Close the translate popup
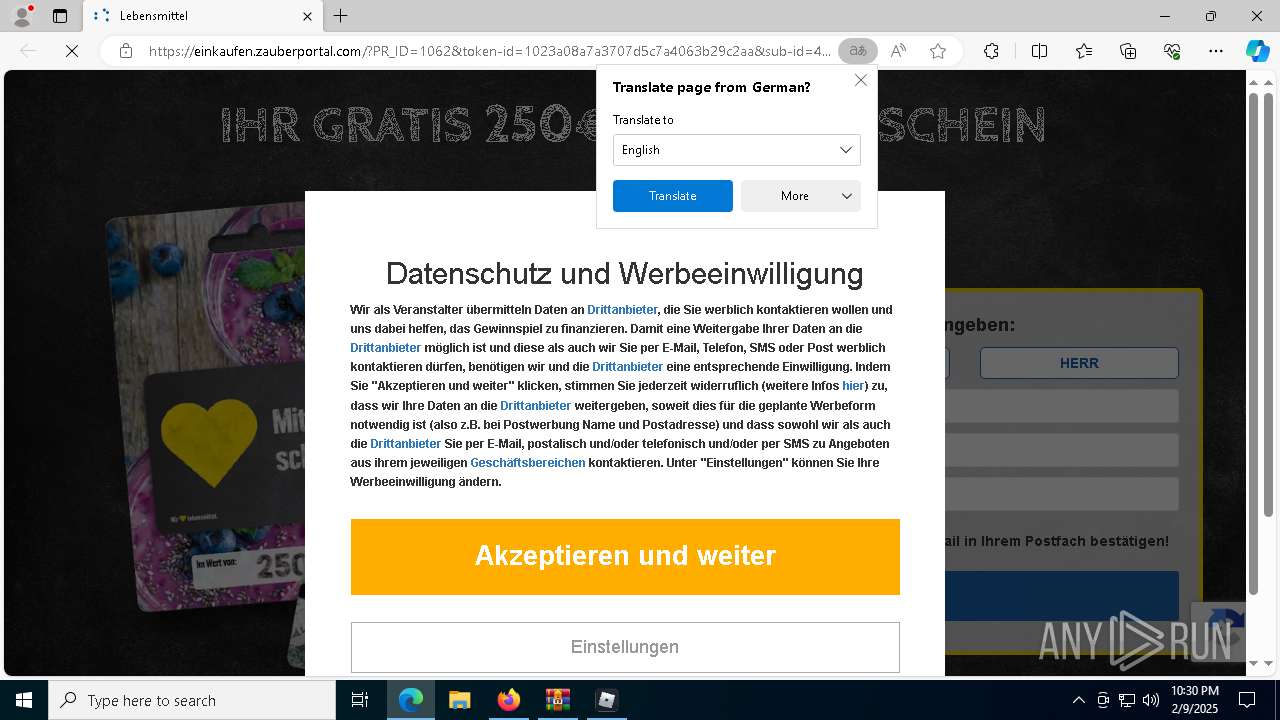This screenshot has height=720, width=1280. pyautogui.click(x=860, y=80)
